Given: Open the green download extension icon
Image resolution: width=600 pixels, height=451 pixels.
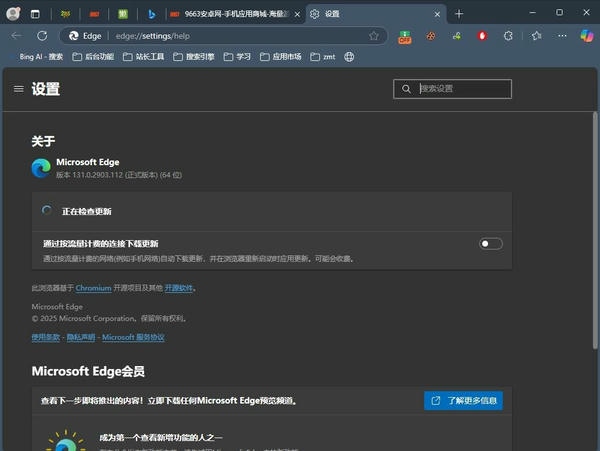Looking at the screenshot, I should 457,36.
